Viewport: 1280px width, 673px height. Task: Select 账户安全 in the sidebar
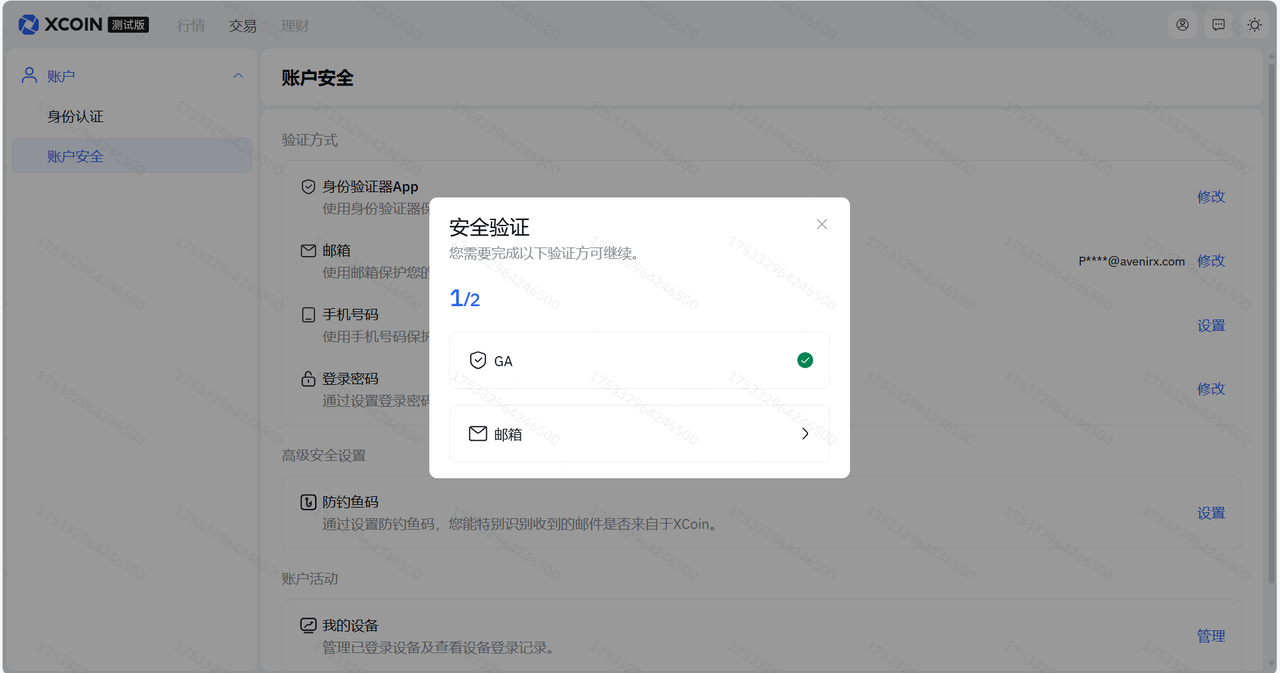coord(75,156)
